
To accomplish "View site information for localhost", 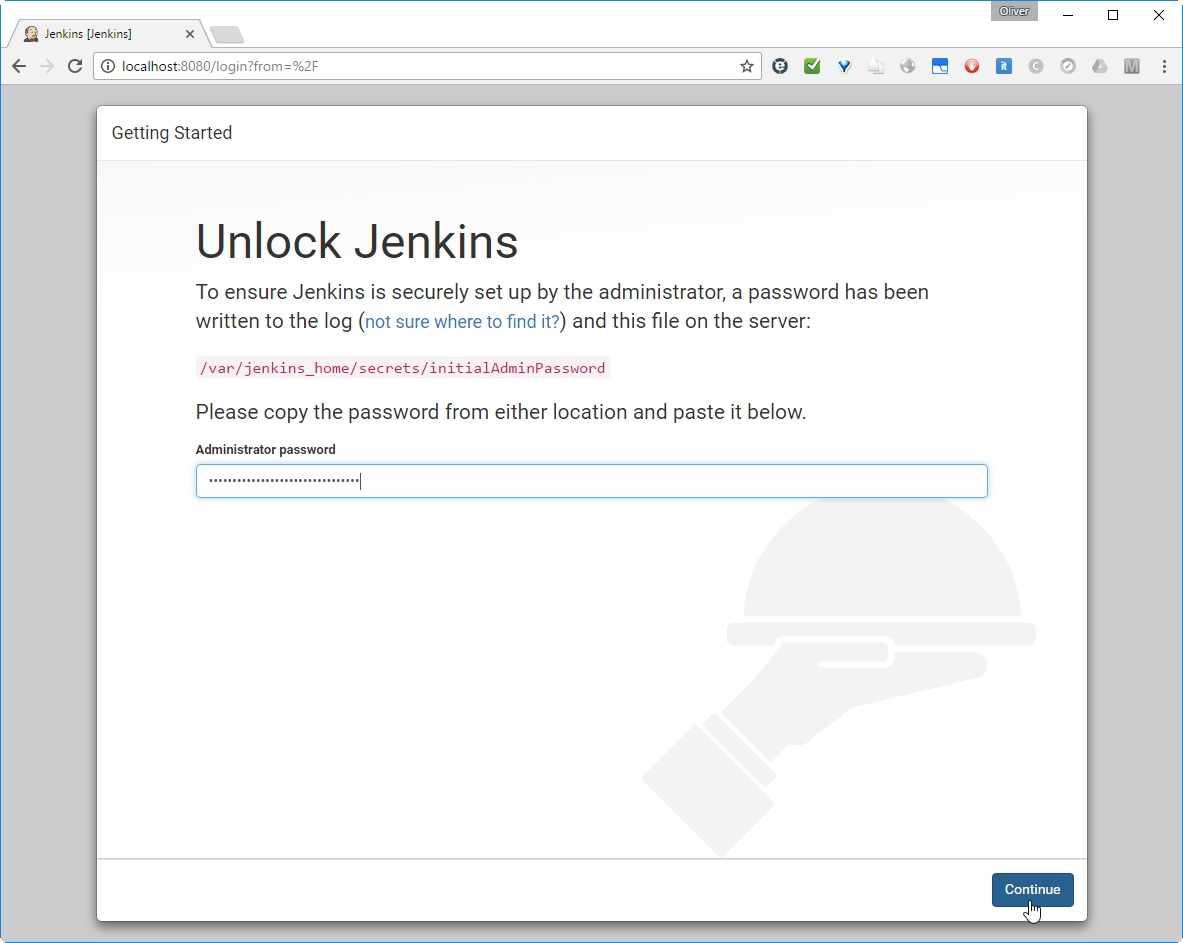I will (x=109, y=66).
